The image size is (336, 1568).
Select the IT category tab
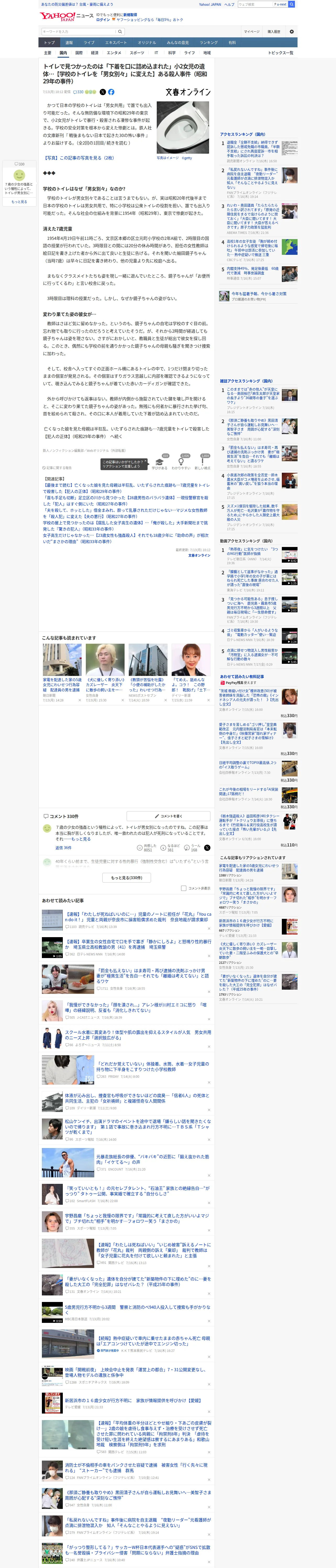156,53
